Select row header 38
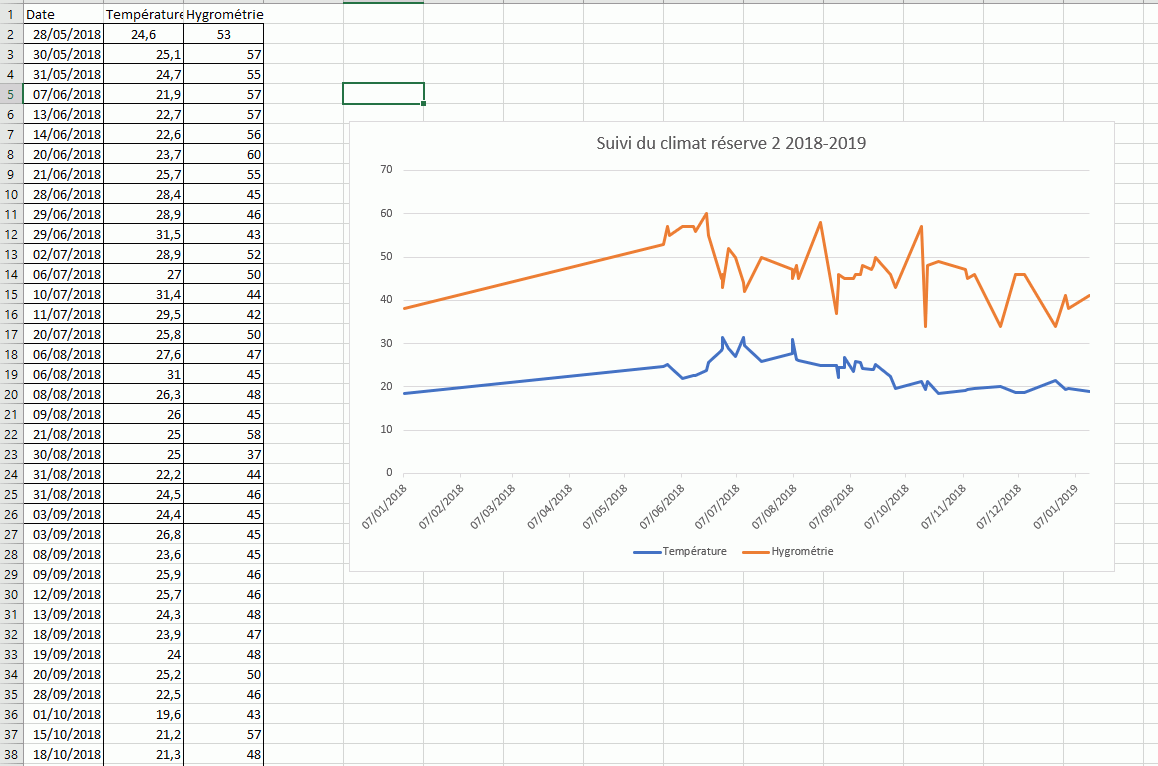Screen dimensions: 1158x766 (x=11, y=754)
